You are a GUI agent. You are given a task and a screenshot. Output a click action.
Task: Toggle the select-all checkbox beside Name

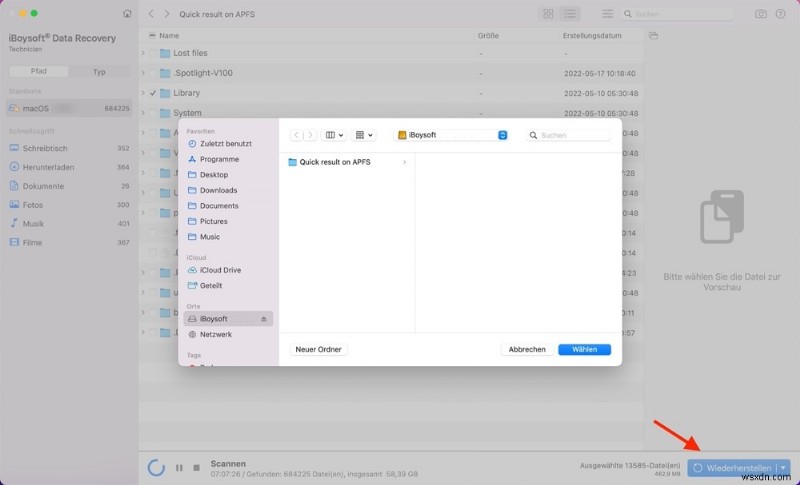click(152, 36)
